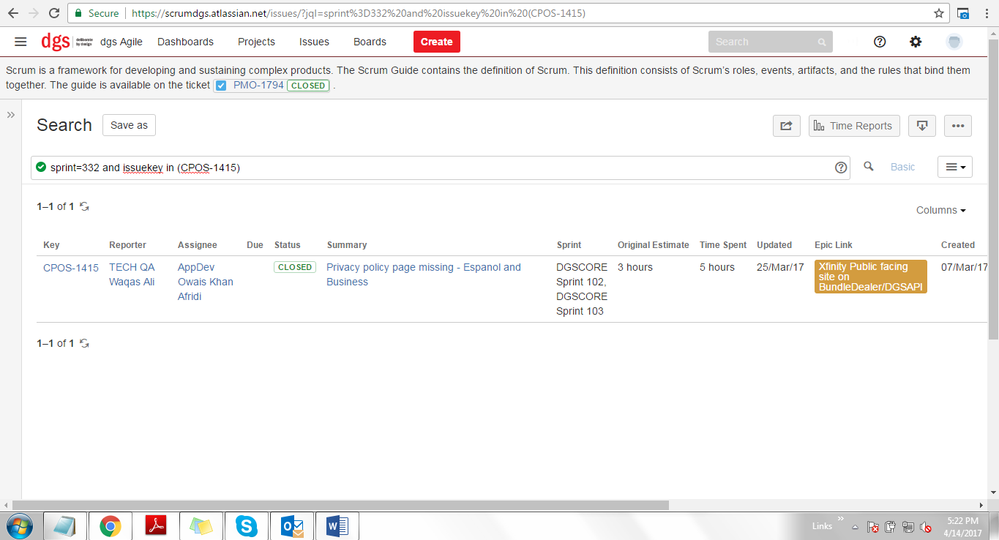Open Time Reports
This screenshot has width=999, height=540.
(854, 126)
